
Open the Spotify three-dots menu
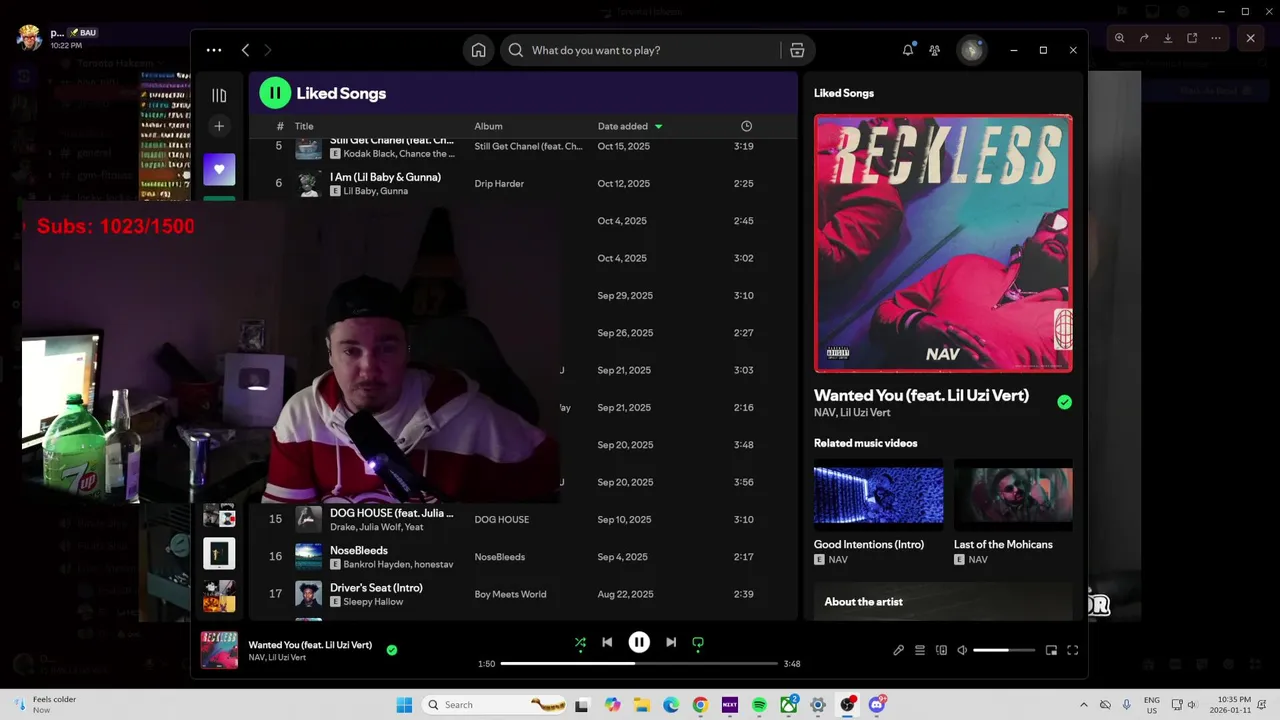click(x=214, y=50)
